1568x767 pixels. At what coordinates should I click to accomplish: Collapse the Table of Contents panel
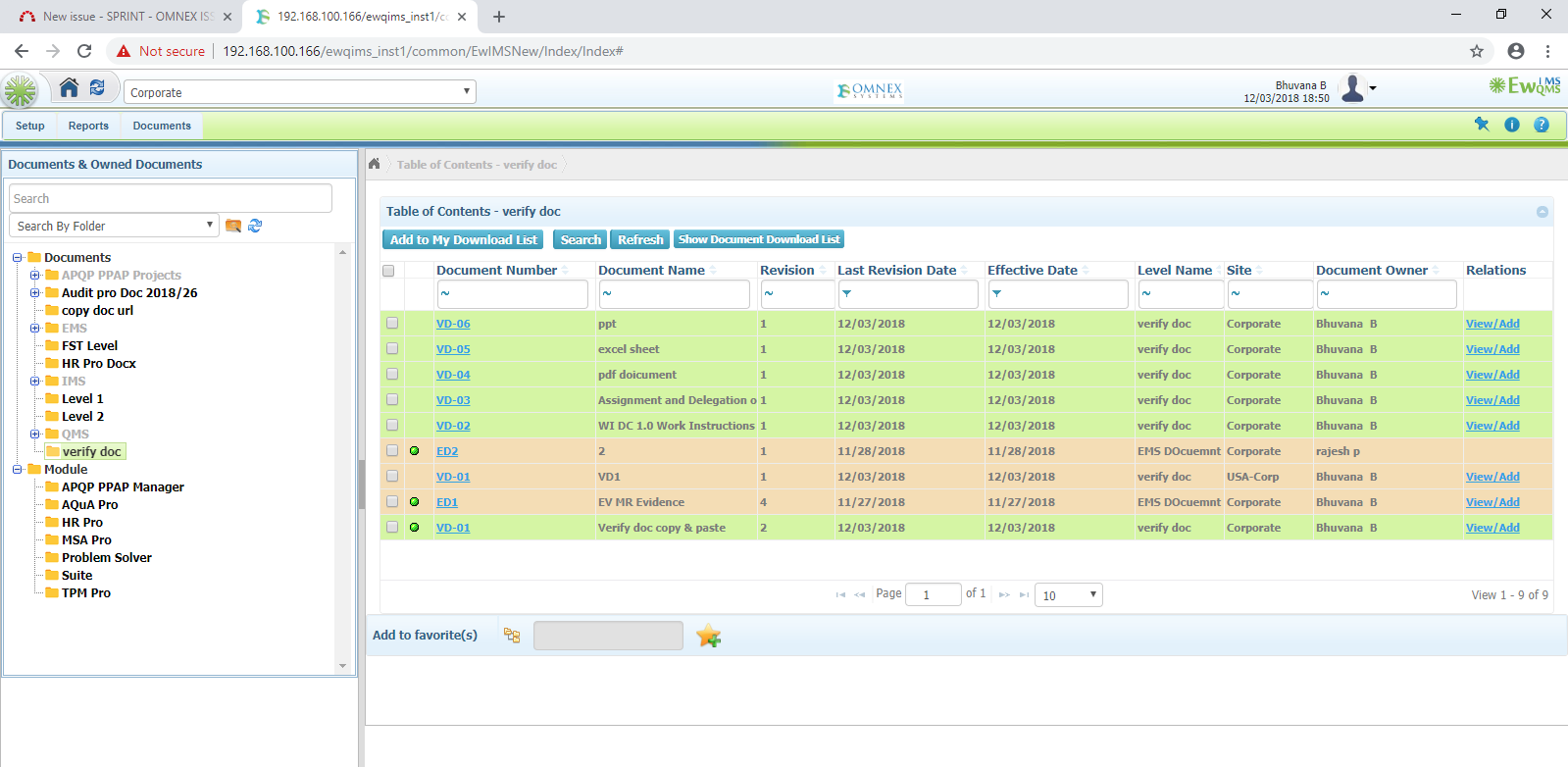1543,212
